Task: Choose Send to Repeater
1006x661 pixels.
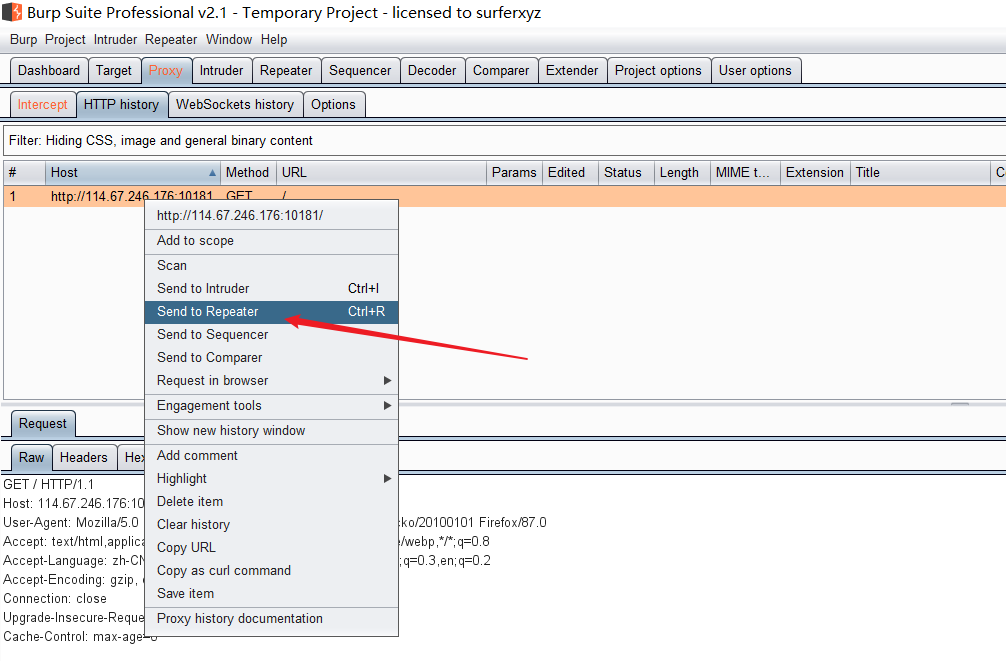Action: 271,312
